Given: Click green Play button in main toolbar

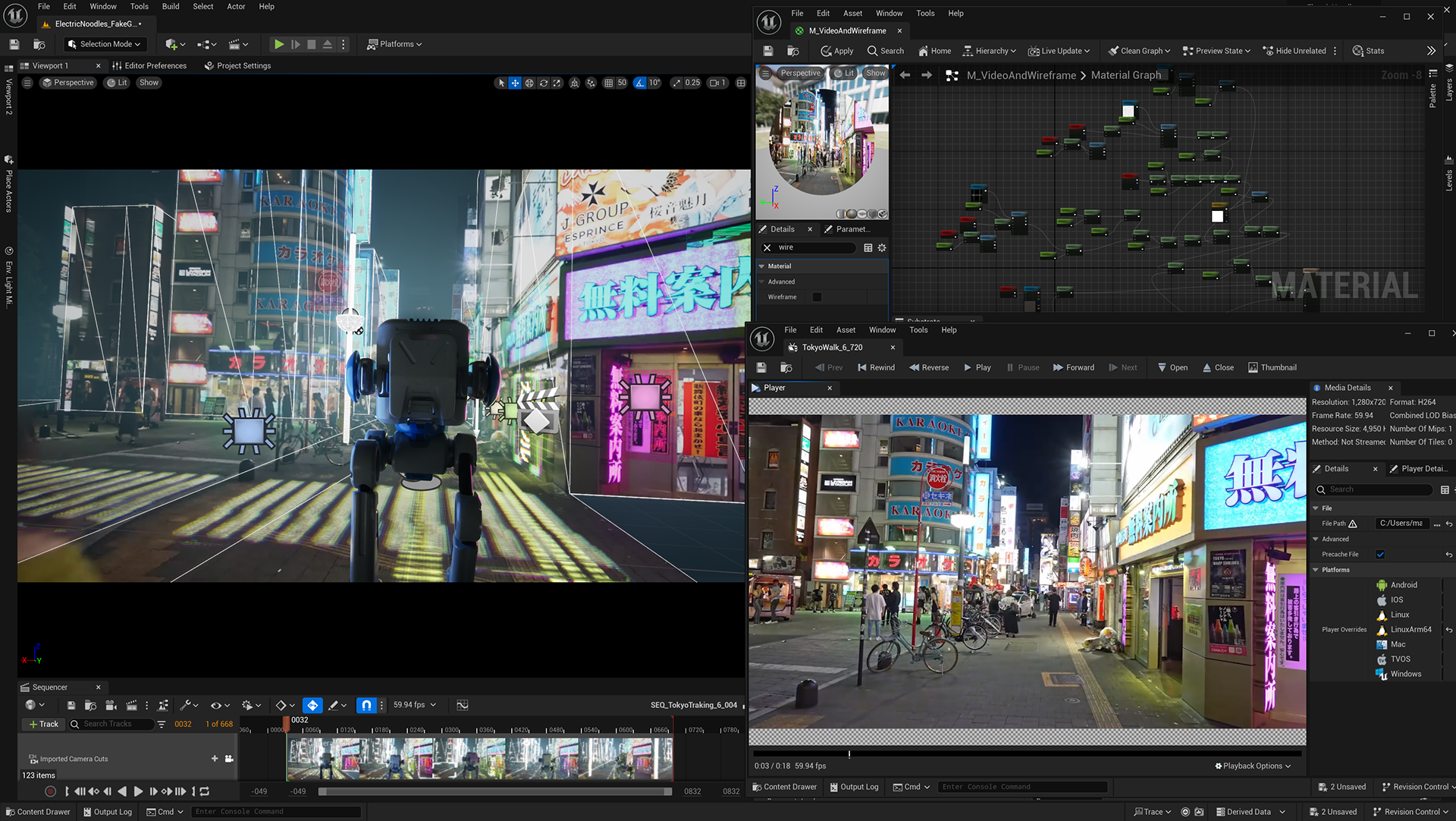Looking at the screenshot, I should [279, 44].
